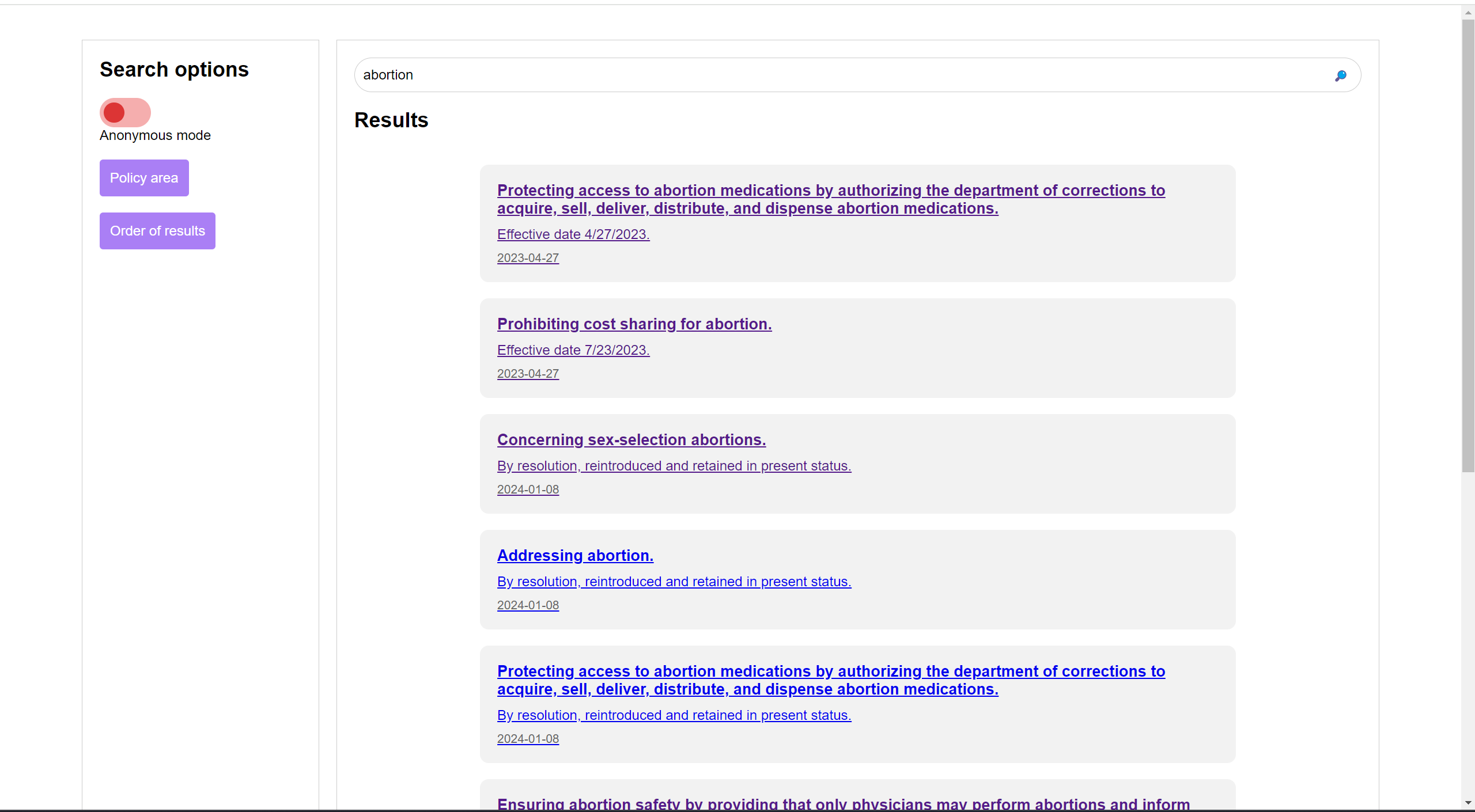Click the scrollbar down arrow
Screen dimensions: 1475x812
click(1468, 803)
